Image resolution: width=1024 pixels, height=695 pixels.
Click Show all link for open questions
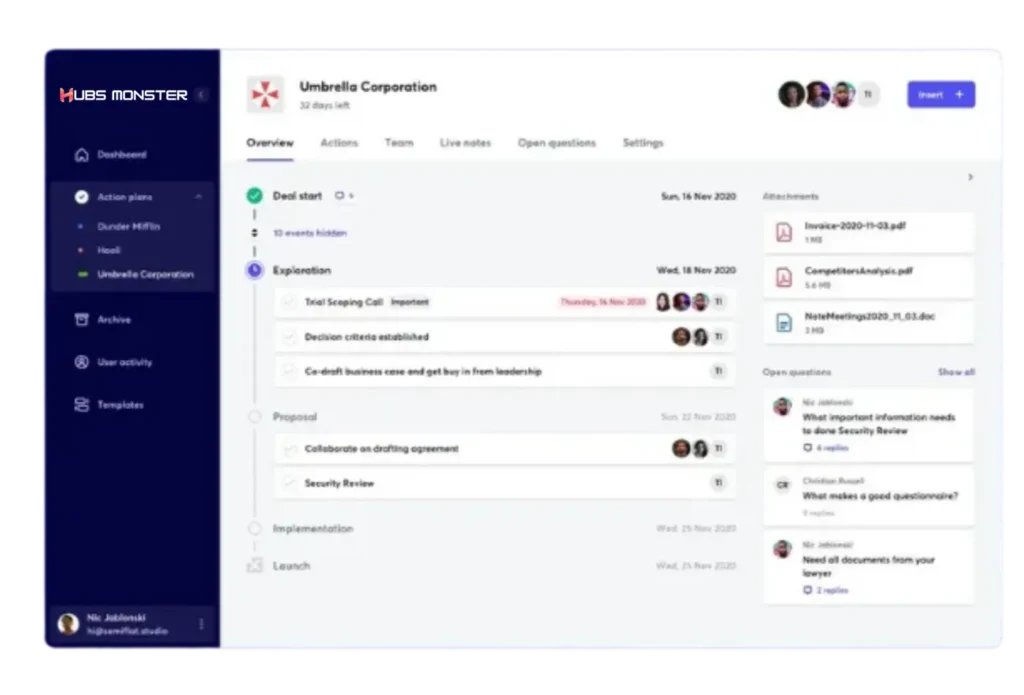[955, 372]
